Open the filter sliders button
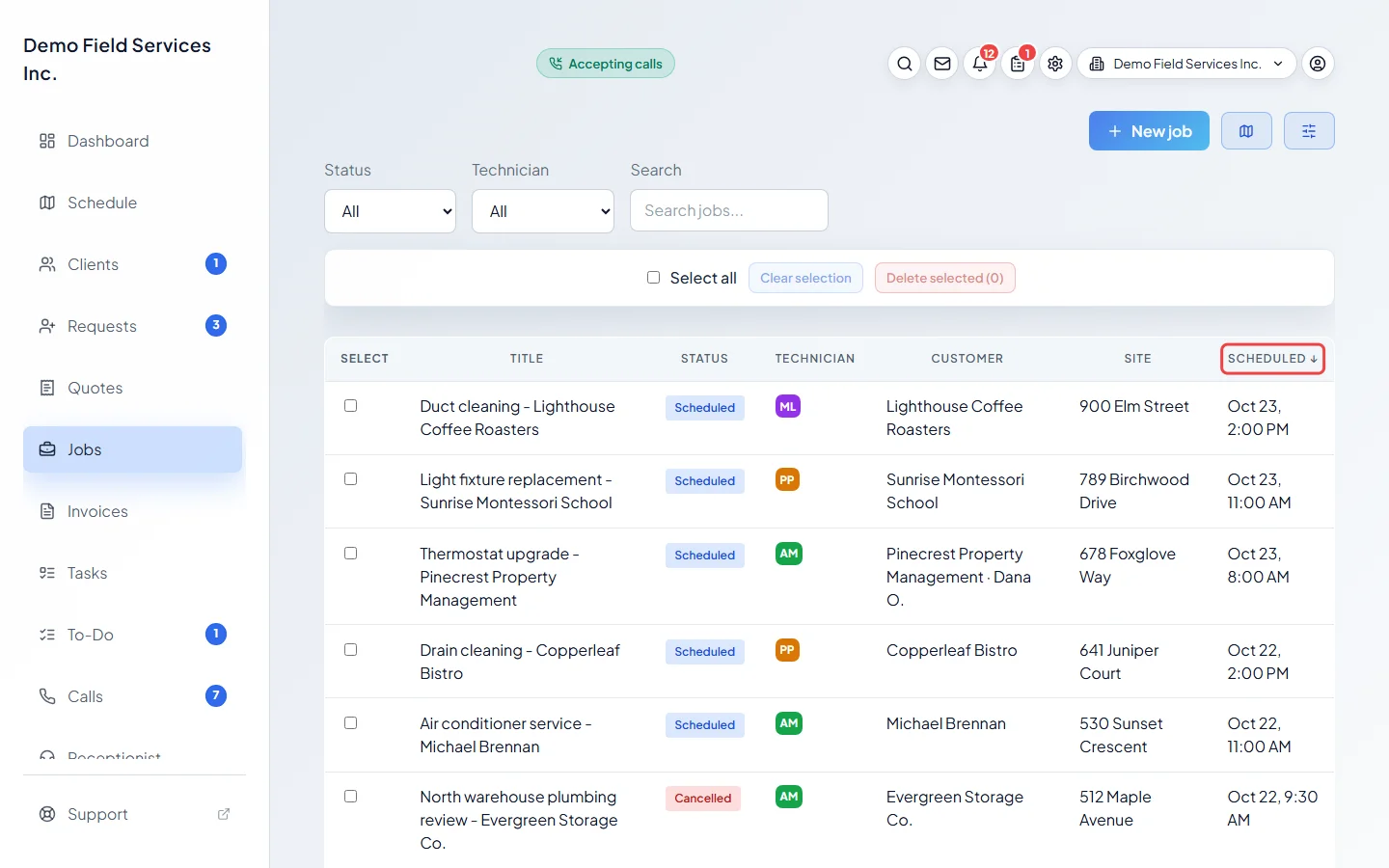The image size is (1389, 868). 1309,131
